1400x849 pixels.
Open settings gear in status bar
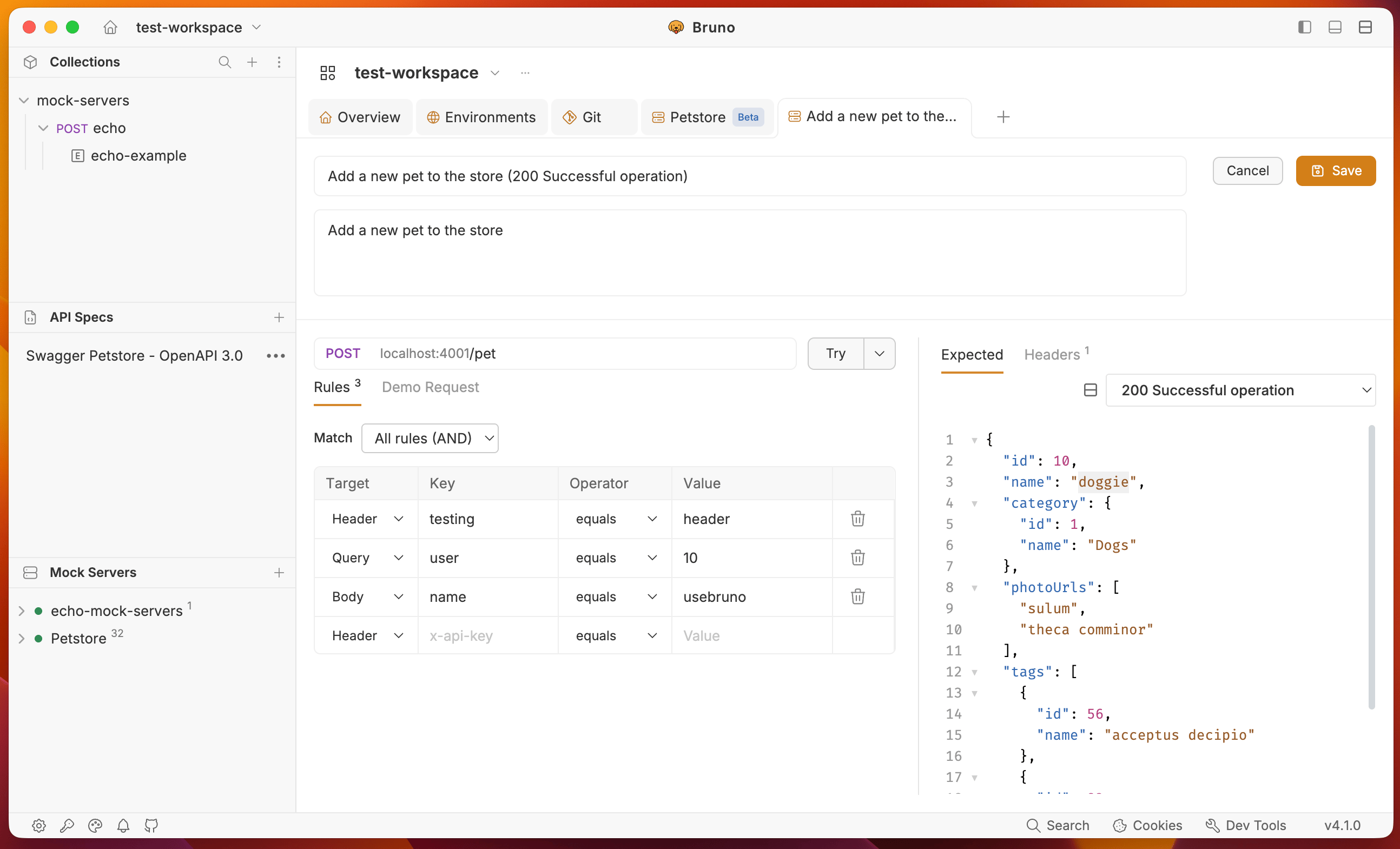point(38,826)
